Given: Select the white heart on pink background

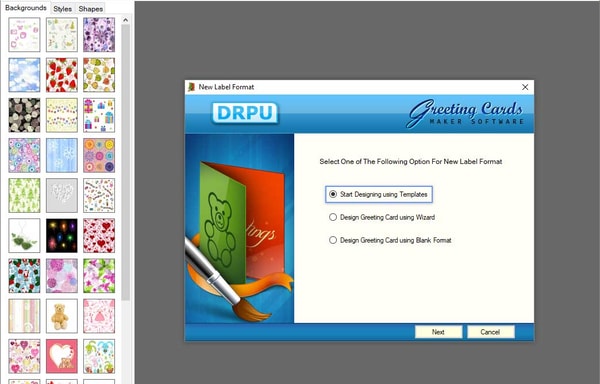Looking at the screenshot, I should [62, 356].
